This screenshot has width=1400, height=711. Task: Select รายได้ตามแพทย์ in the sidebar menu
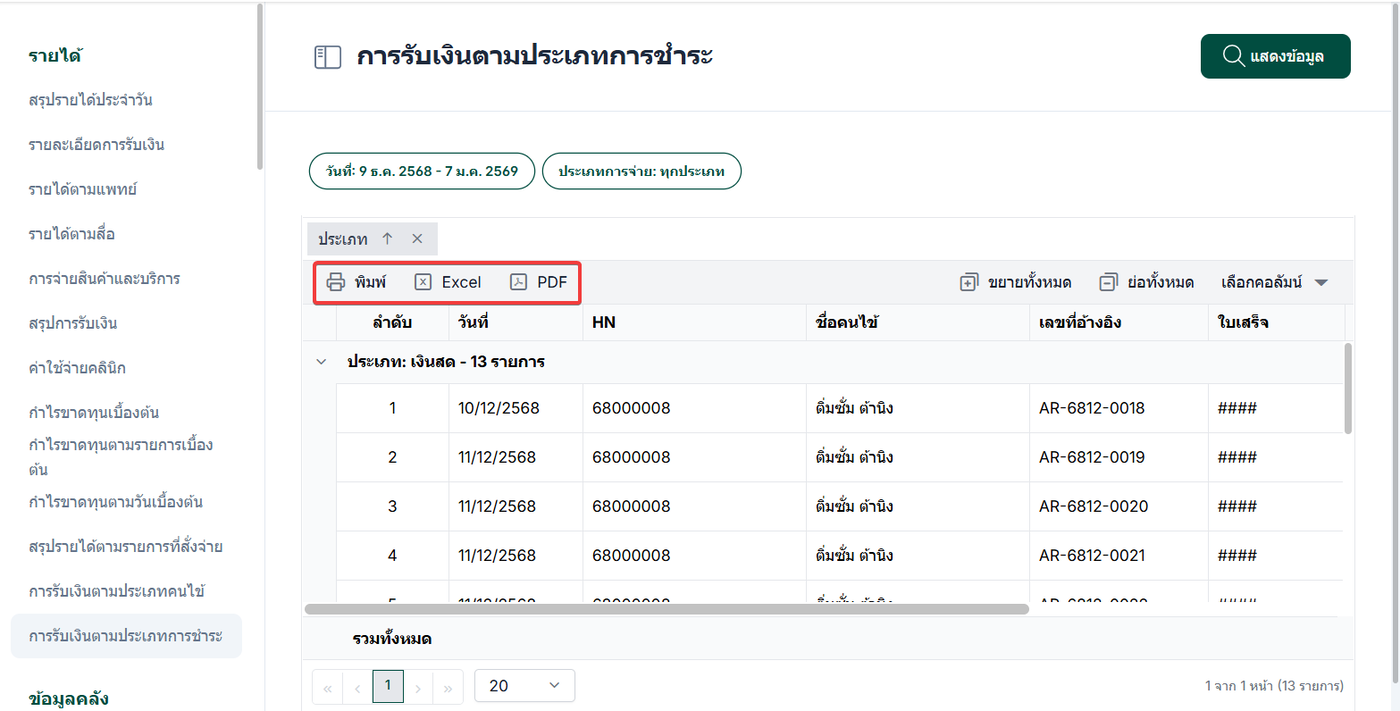[82, 189]
